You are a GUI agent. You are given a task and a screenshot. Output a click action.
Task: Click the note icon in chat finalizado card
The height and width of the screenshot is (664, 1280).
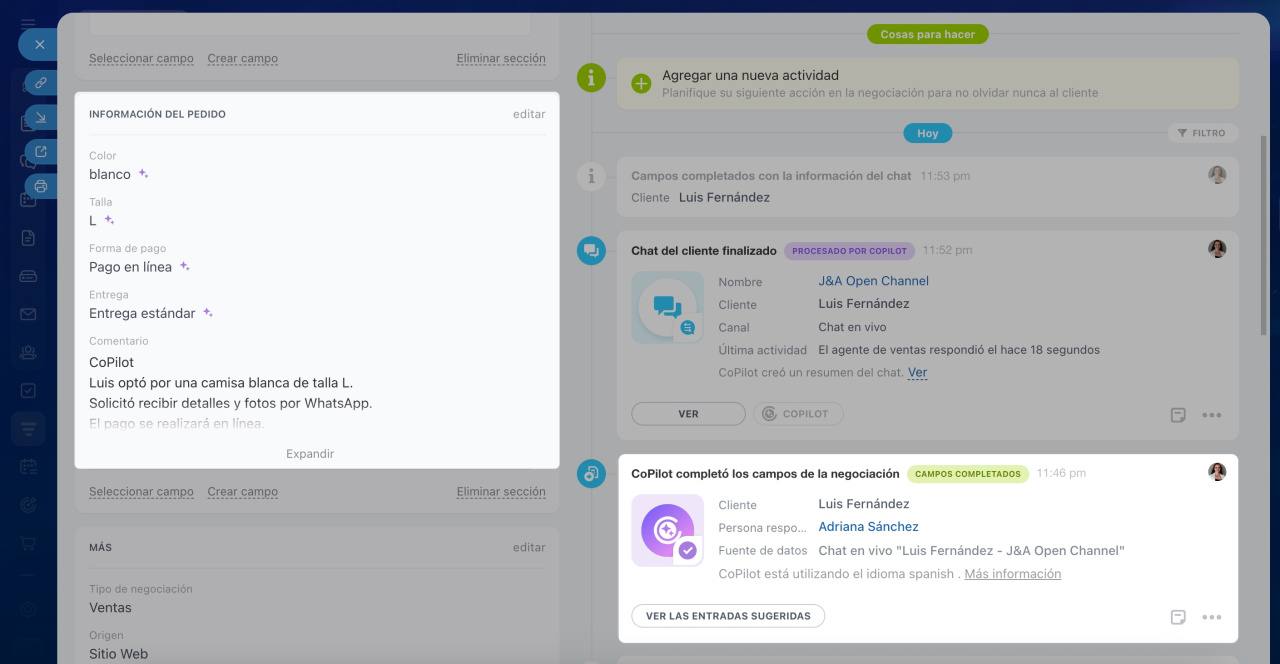tap(1178, 415)
